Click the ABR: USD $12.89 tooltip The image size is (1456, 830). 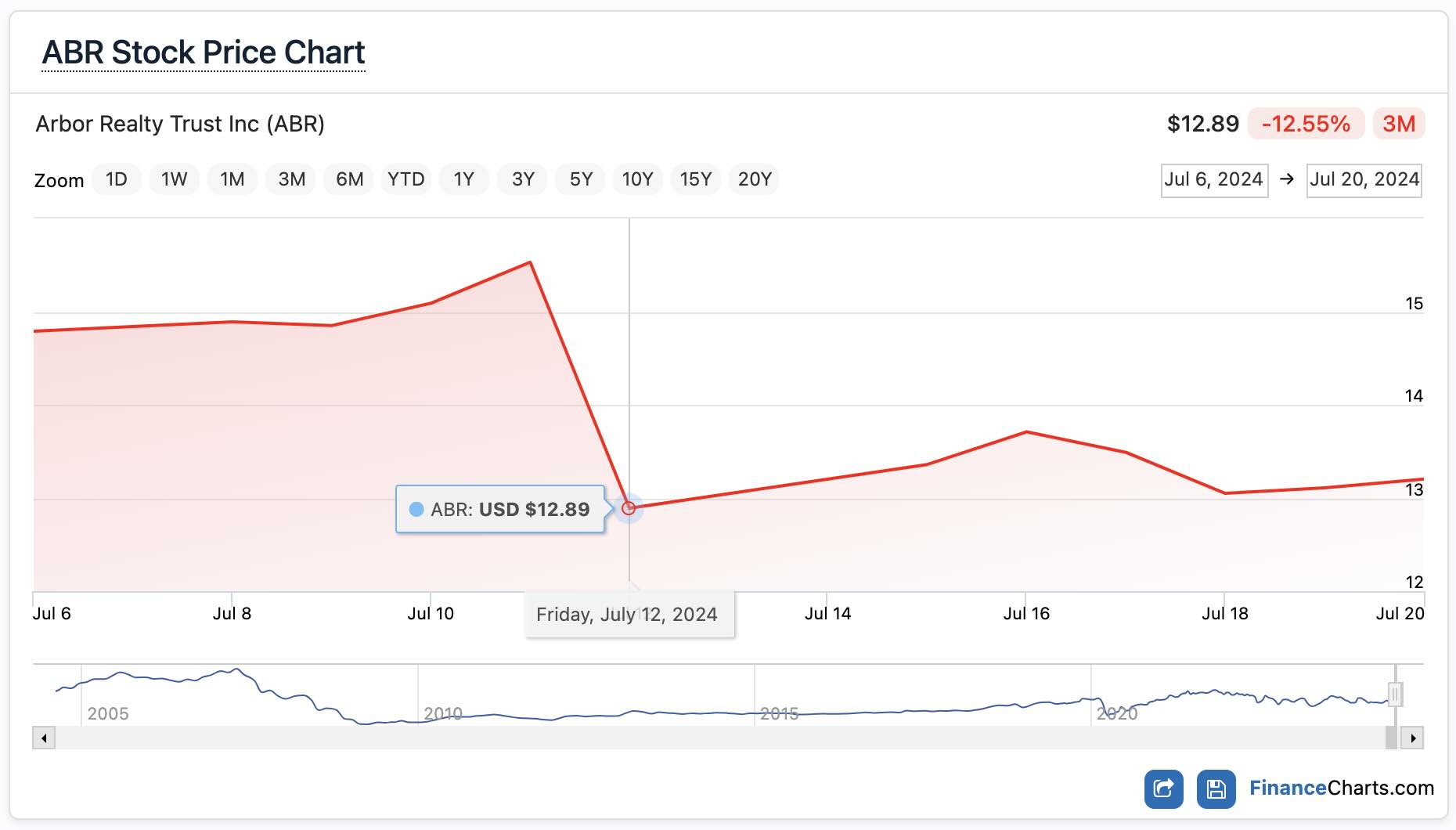(x=500, y=509)
